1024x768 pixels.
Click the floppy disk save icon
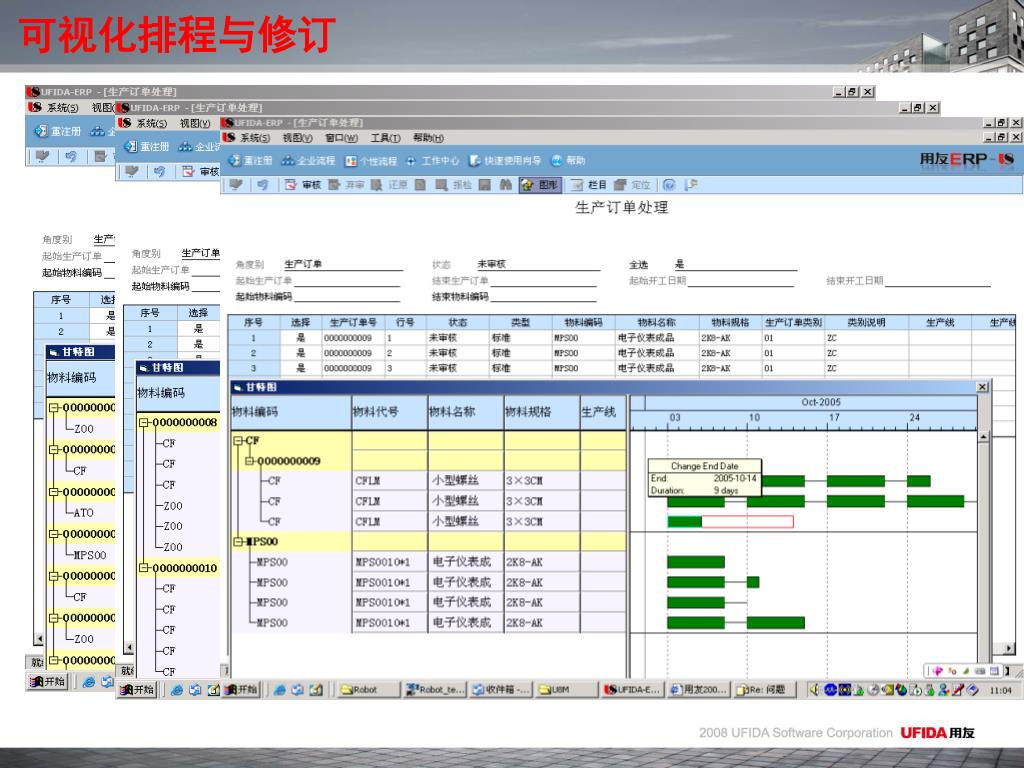click(485, 185)
